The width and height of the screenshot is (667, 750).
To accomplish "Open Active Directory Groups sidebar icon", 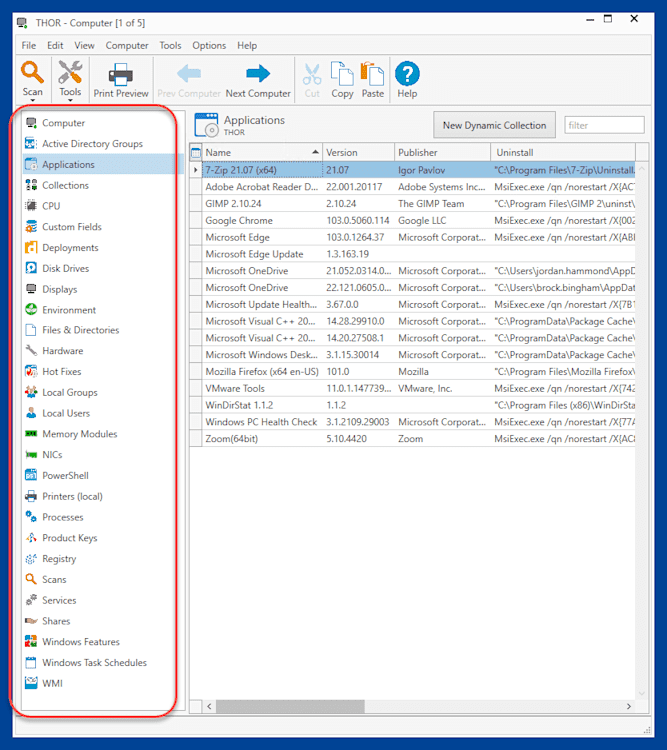I will click(x=31, y=143).
